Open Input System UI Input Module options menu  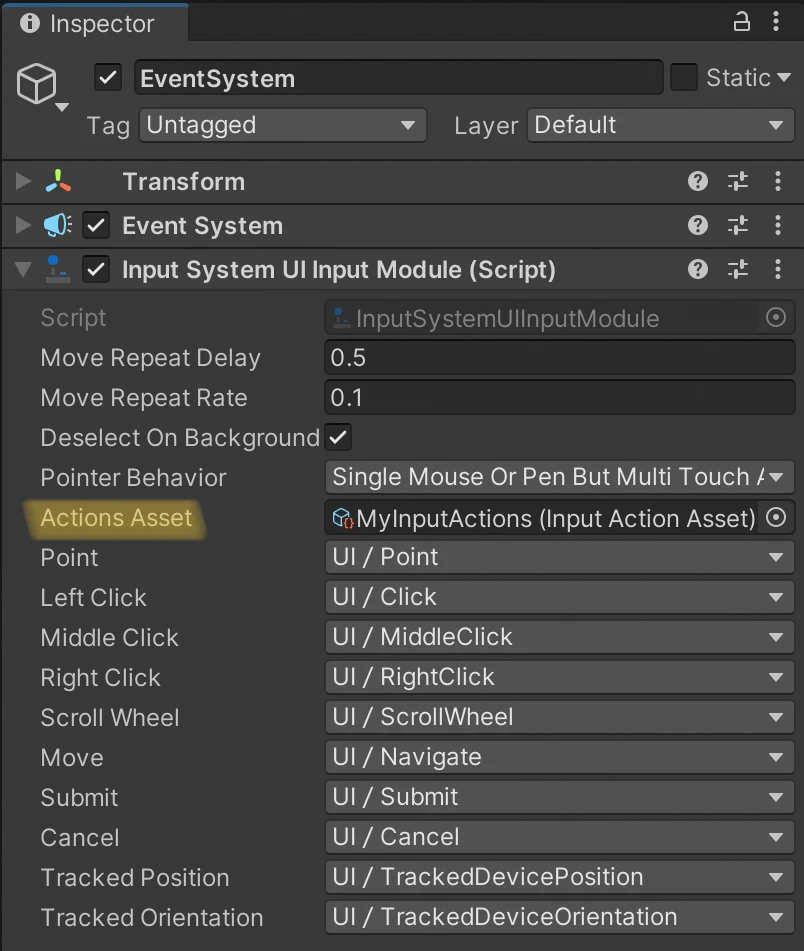(x=778, y=270)
